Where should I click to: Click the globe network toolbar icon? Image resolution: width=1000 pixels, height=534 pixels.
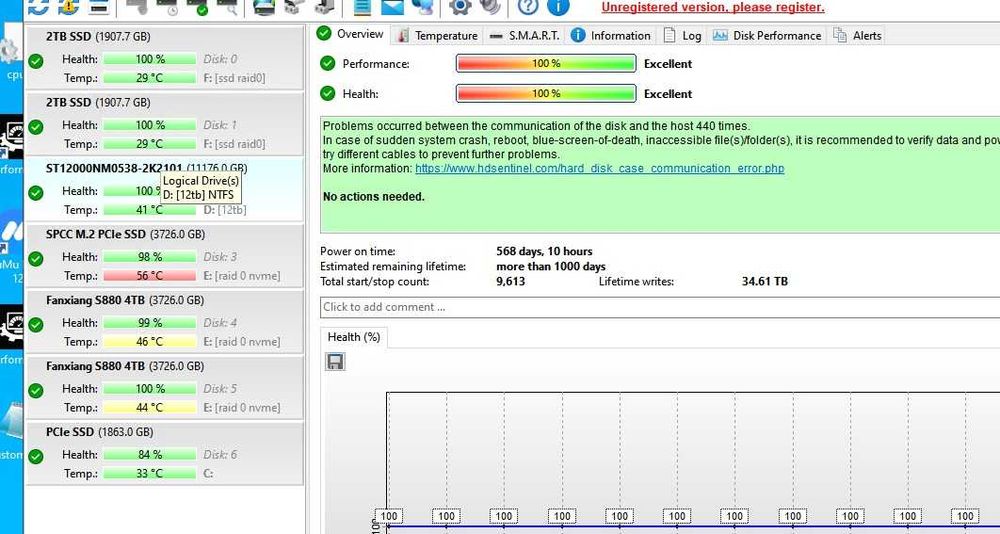[x=422, y=6]
